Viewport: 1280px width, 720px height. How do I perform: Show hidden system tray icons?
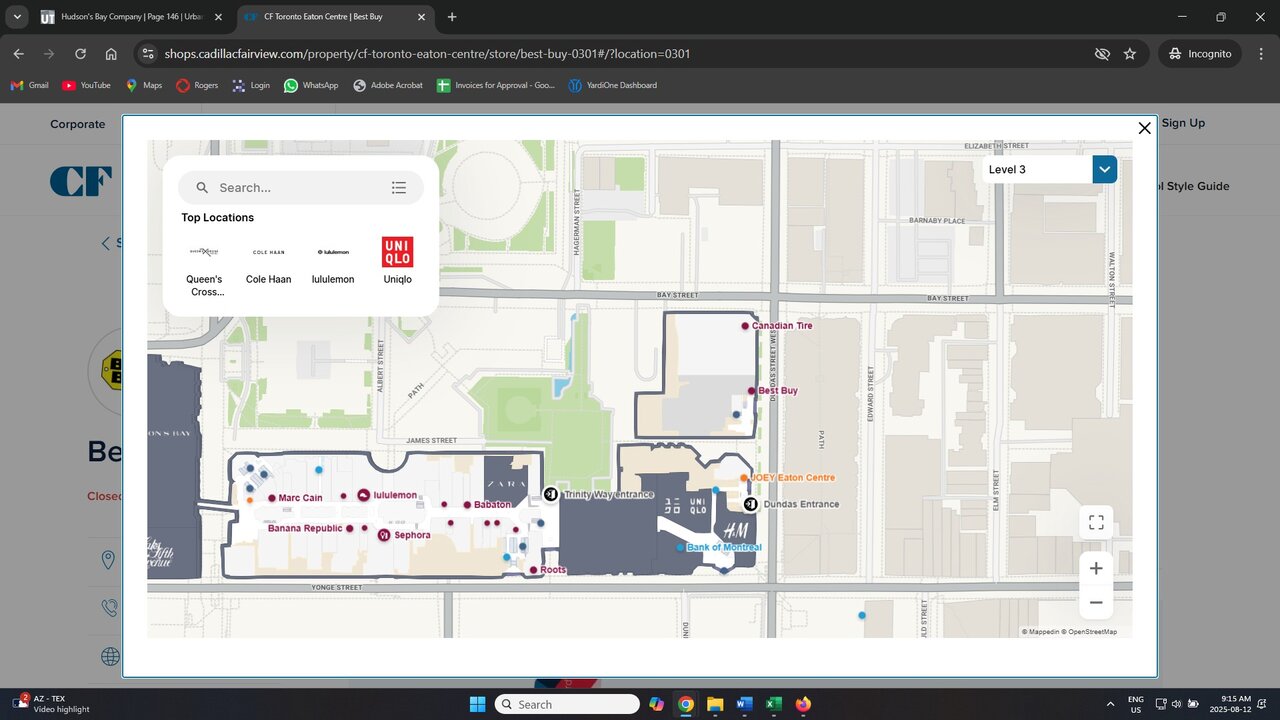(1110, 704)
